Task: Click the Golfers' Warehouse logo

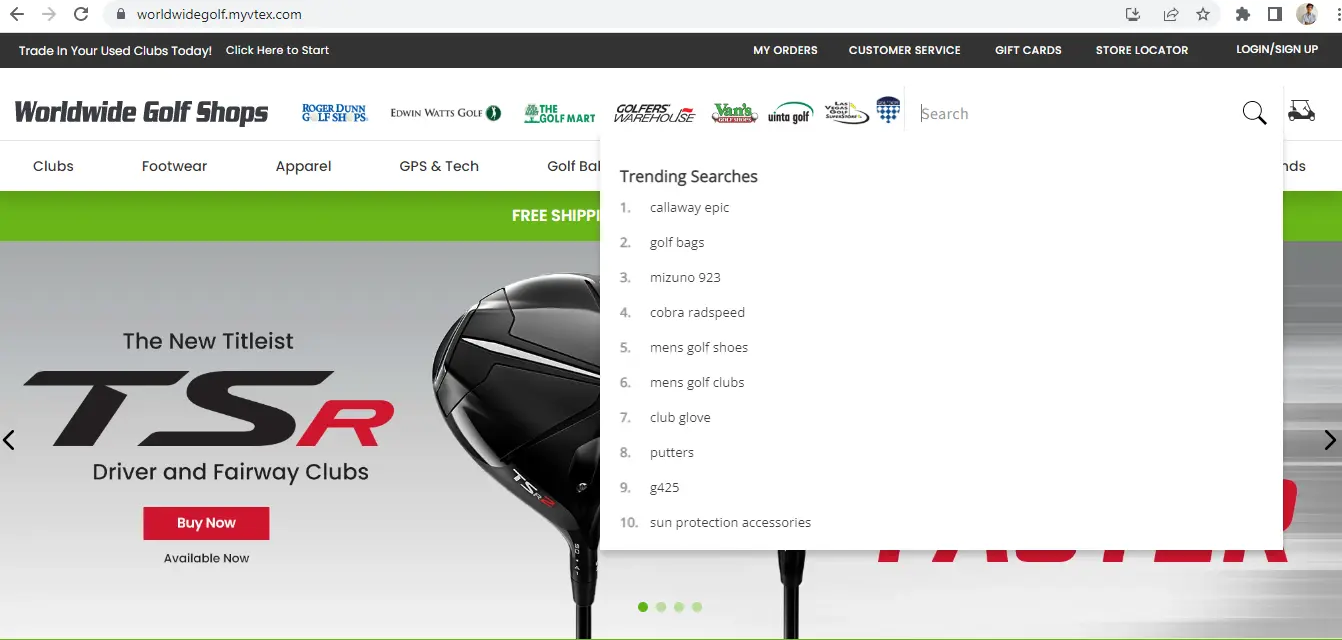Action: (654, 113)
